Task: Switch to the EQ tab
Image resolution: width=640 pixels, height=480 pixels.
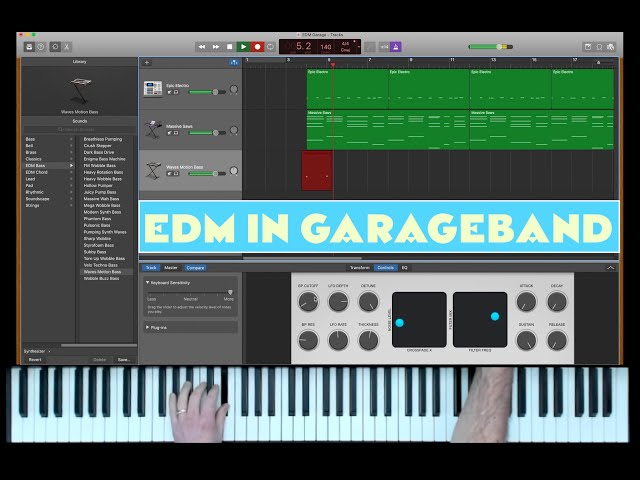Action: pos(404,268)
